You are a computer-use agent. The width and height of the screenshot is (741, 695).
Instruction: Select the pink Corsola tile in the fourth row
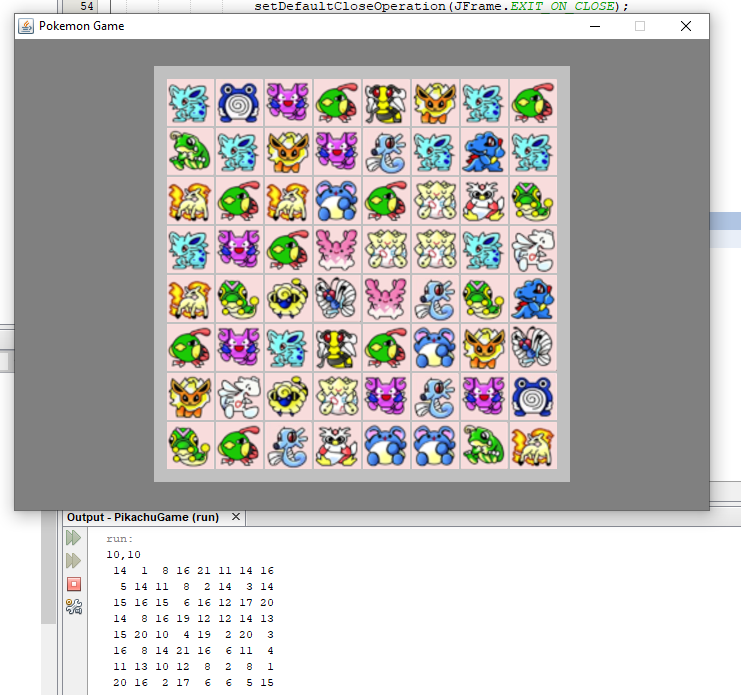pyautogui.click(x=337, y=250)
